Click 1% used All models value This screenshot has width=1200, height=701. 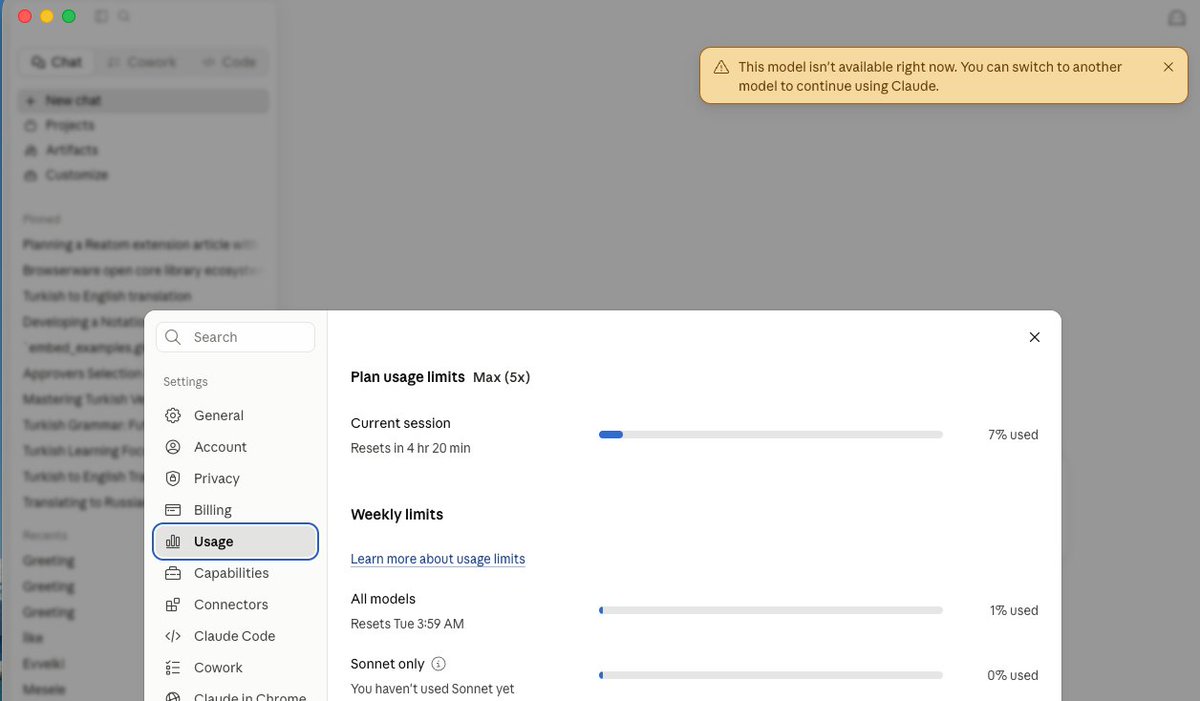1014,610
